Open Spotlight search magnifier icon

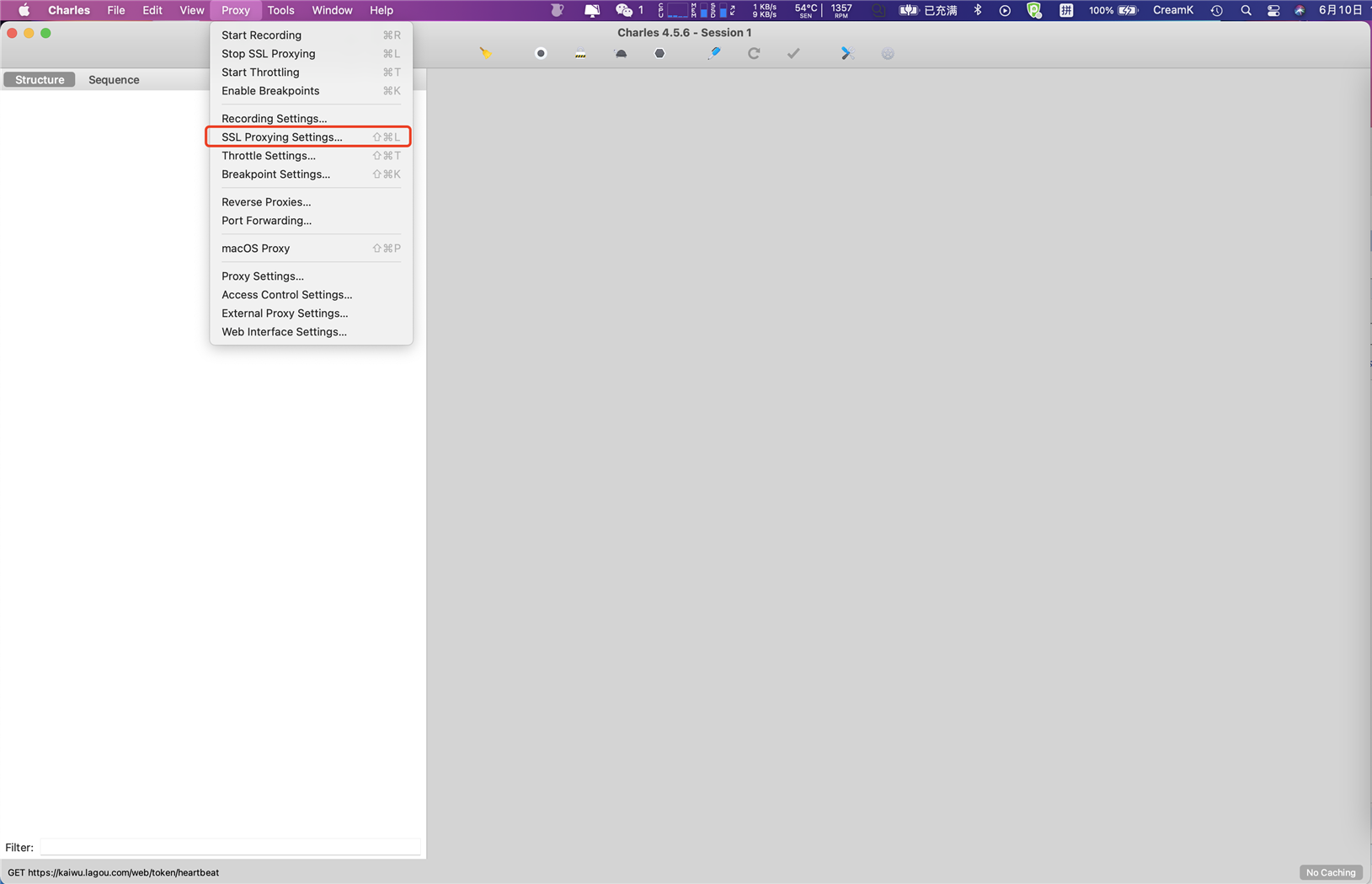[1246, 10]
